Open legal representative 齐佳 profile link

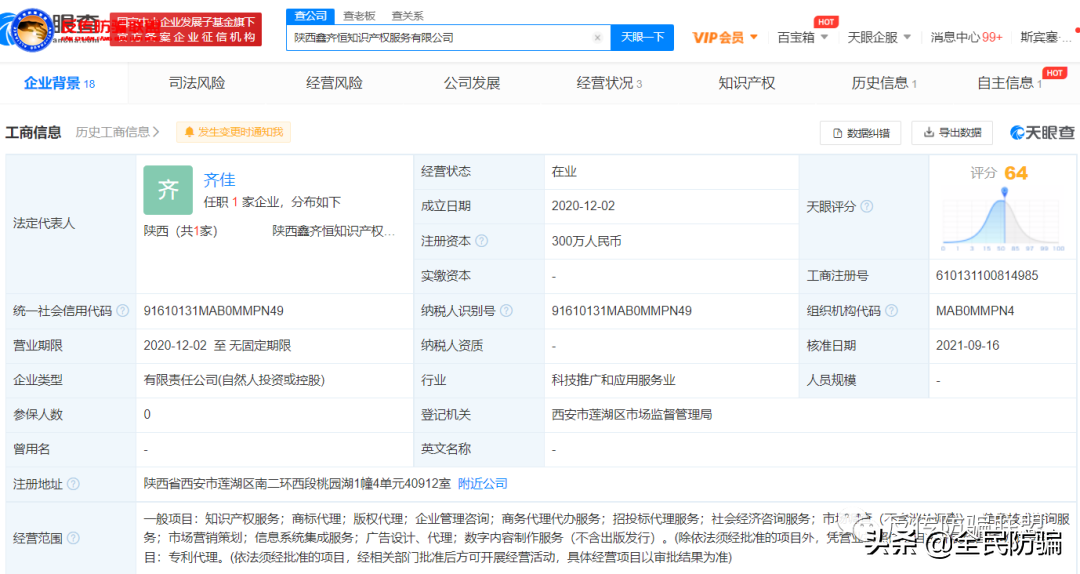(219, 180)
